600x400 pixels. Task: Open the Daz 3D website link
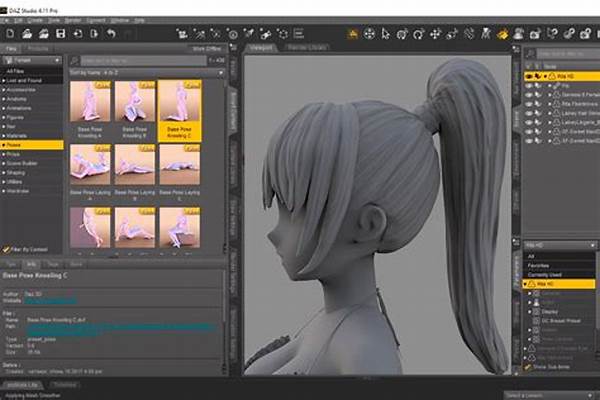click(x=48, y=299)
